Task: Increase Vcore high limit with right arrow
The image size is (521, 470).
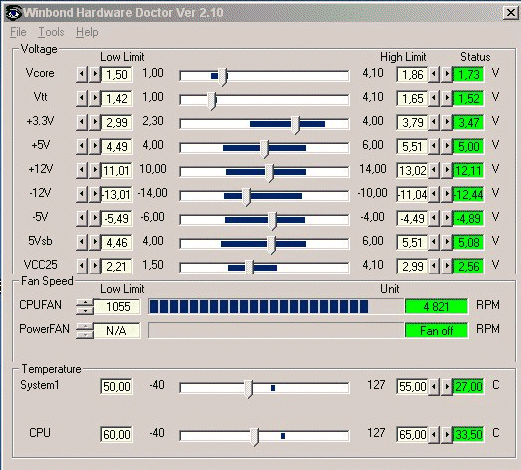Action: click(447, 74)
